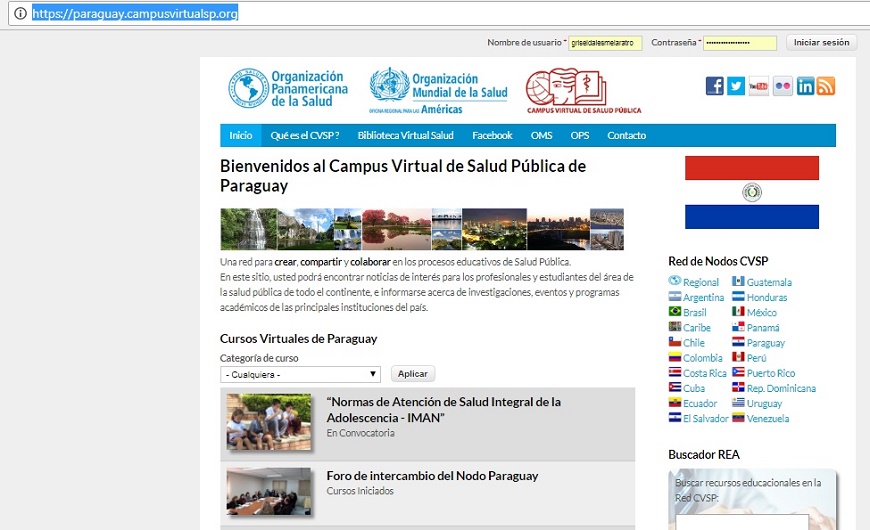Click the Nombre de usuario field

605,43
